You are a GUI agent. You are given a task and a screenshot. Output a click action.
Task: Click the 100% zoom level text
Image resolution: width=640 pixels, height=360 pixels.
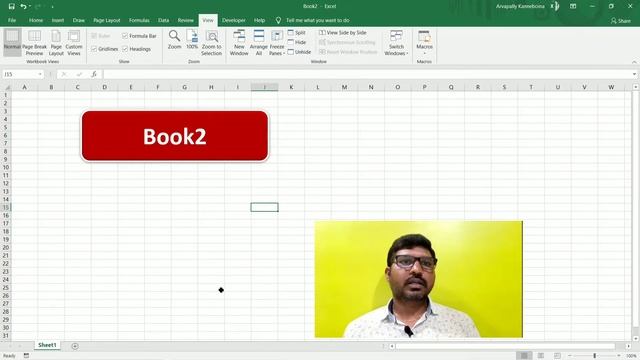coord(631,356)
